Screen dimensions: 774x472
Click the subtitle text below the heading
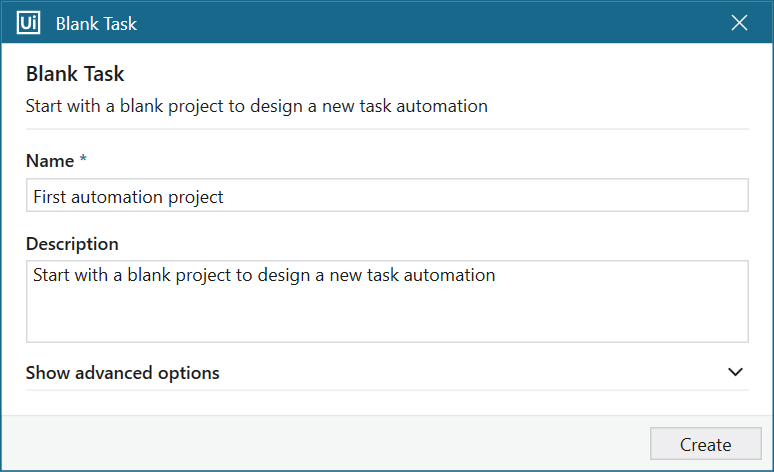click(x=256, y=106)
